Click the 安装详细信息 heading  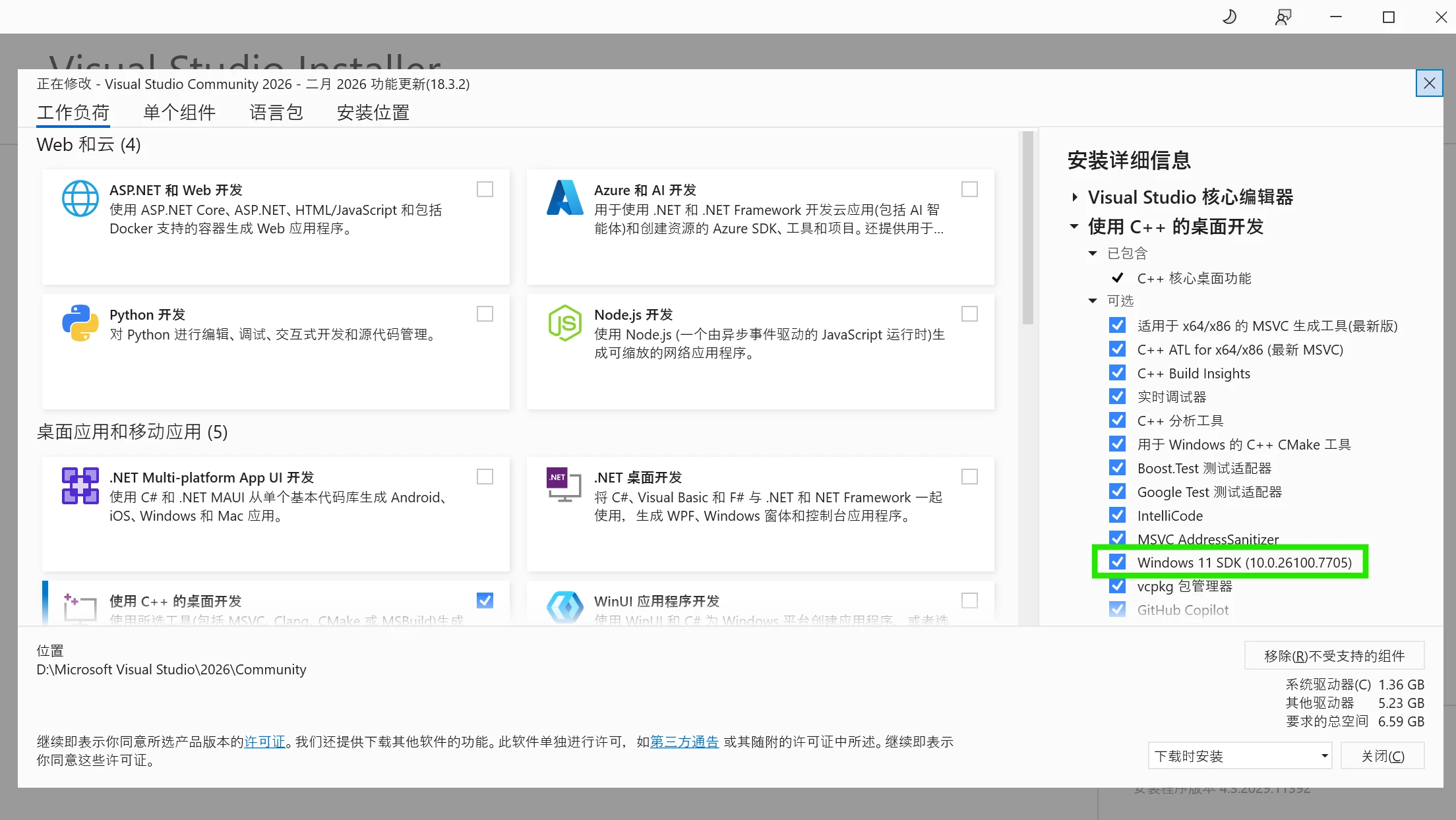tap(1129, 160)
